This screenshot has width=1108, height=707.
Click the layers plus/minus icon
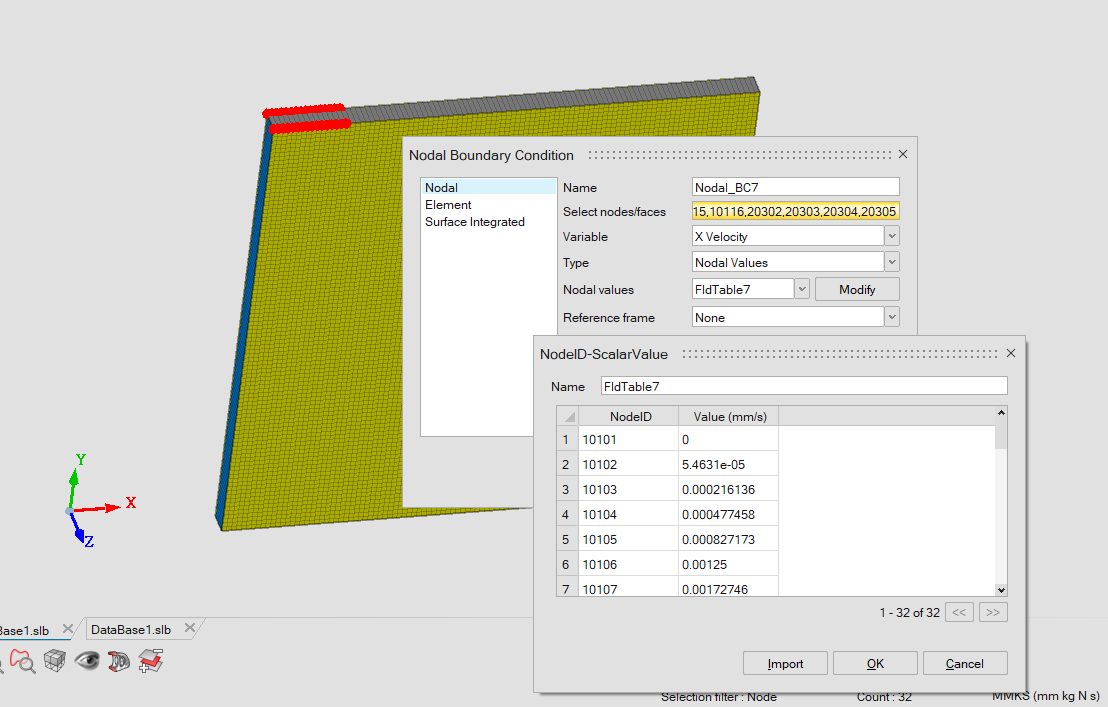click(x=151, y=661)
